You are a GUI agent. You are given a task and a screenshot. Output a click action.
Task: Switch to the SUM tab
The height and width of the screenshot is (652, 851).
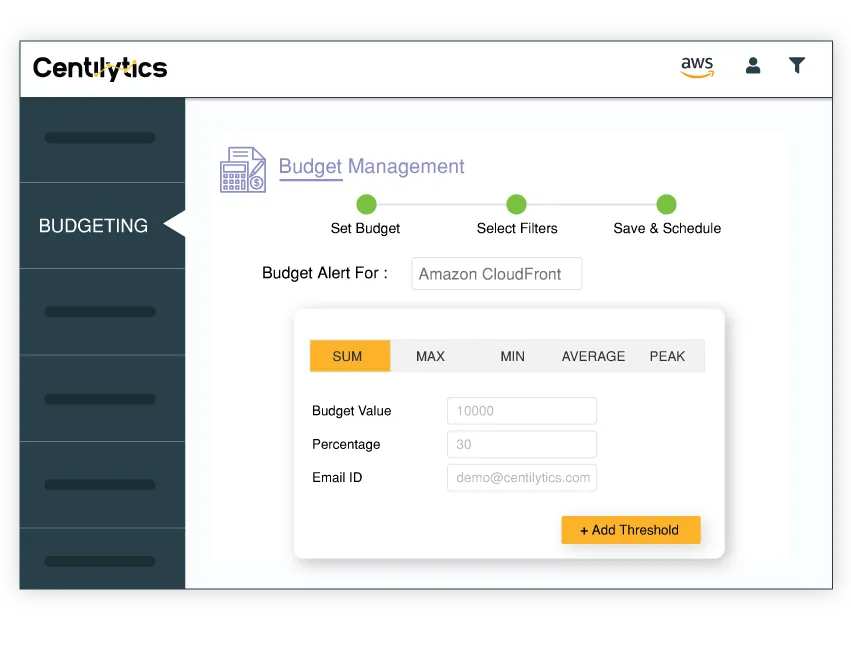click(x=350, y=356)
